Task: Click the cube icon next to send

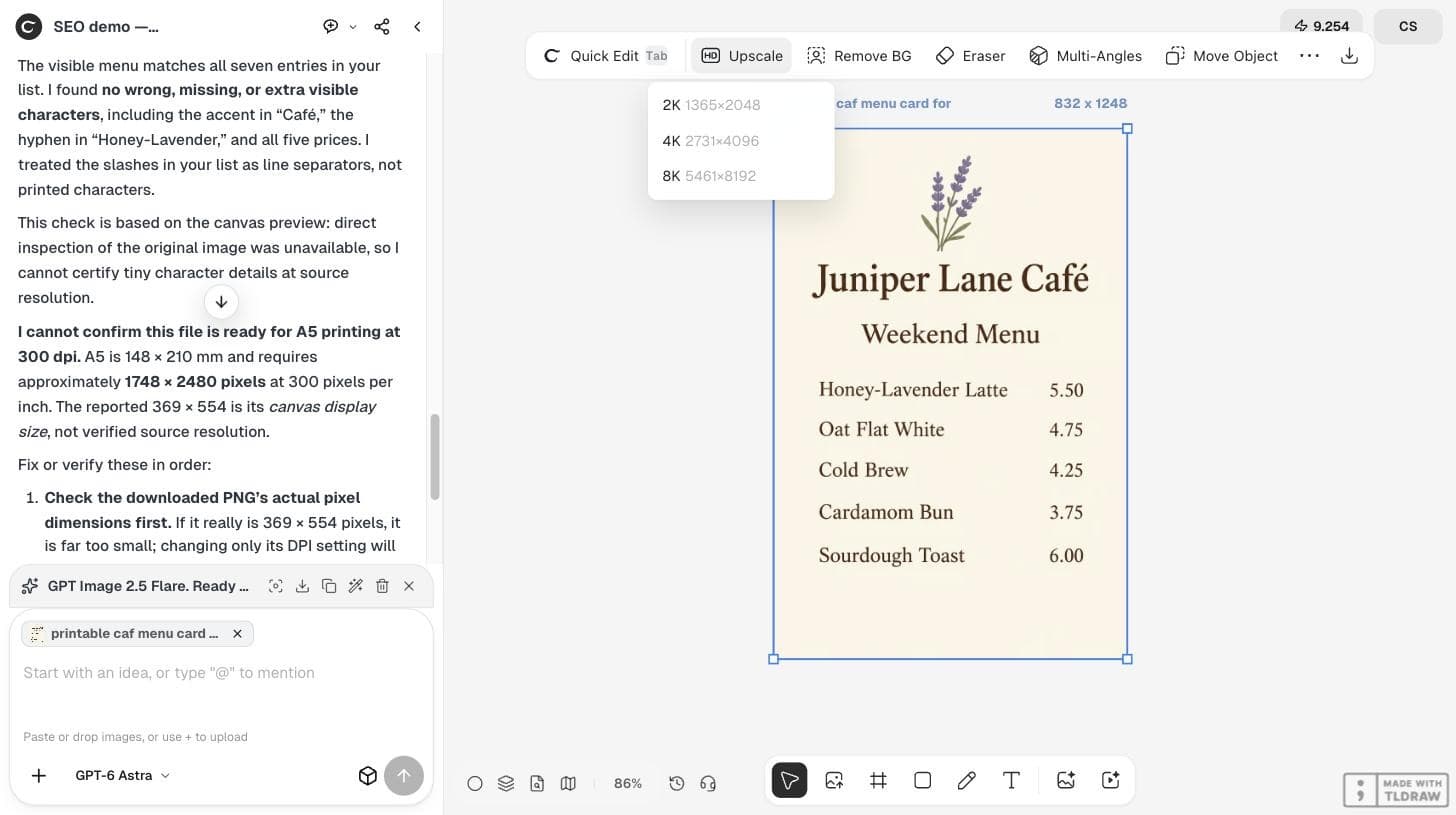Action: click(367, 775)
